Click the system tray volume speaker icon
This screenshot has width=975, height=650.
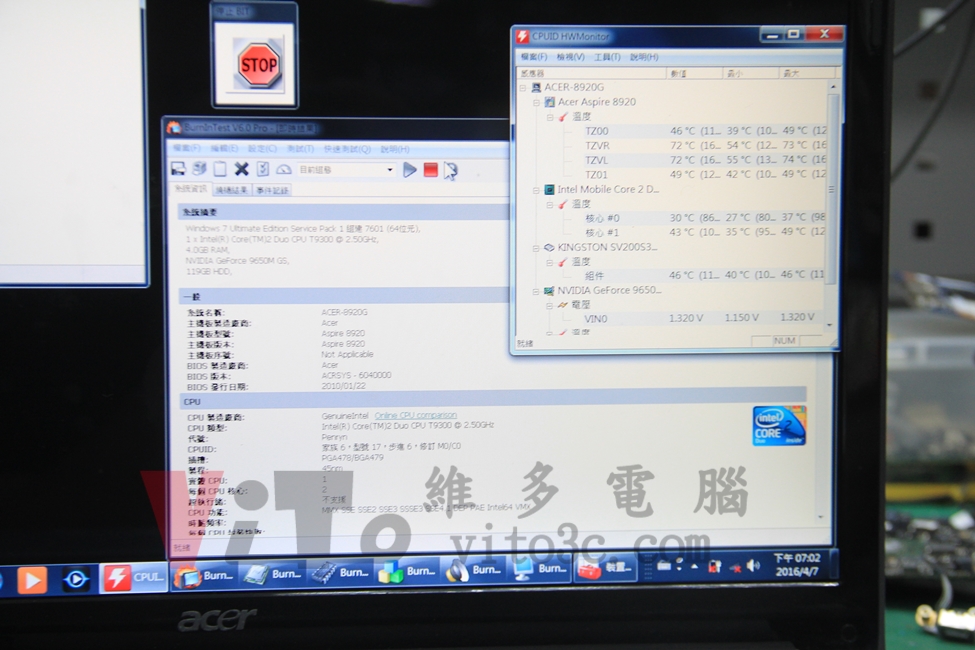[x=754, y=565]
